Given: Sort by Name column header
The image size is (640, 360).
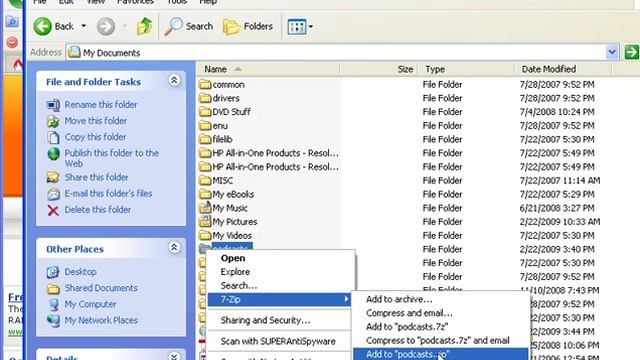Looking at the screenshot, I should (268, 69).
